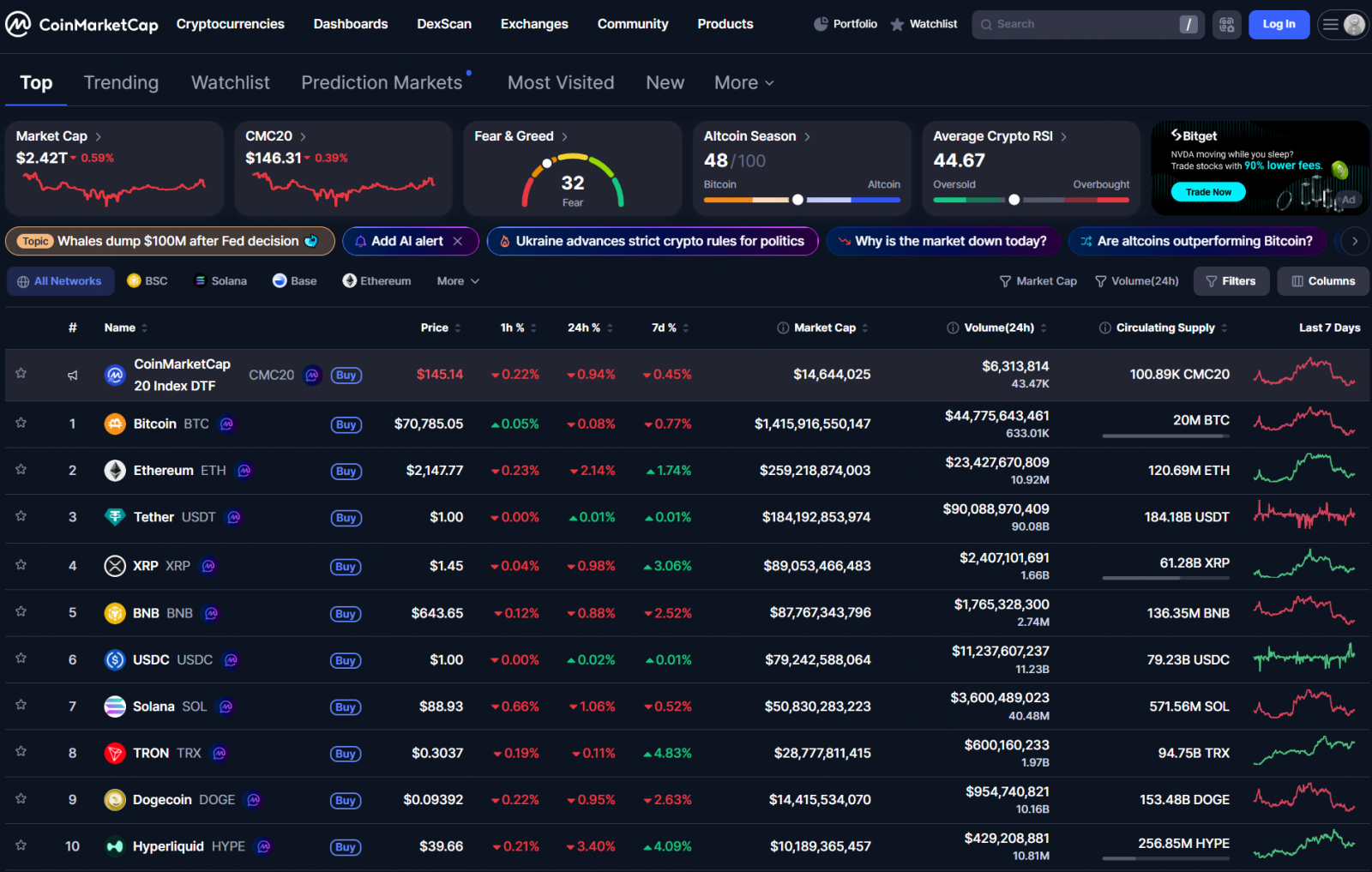Click the TRON coin icon

pyautogui.click(x=115, y=753)
